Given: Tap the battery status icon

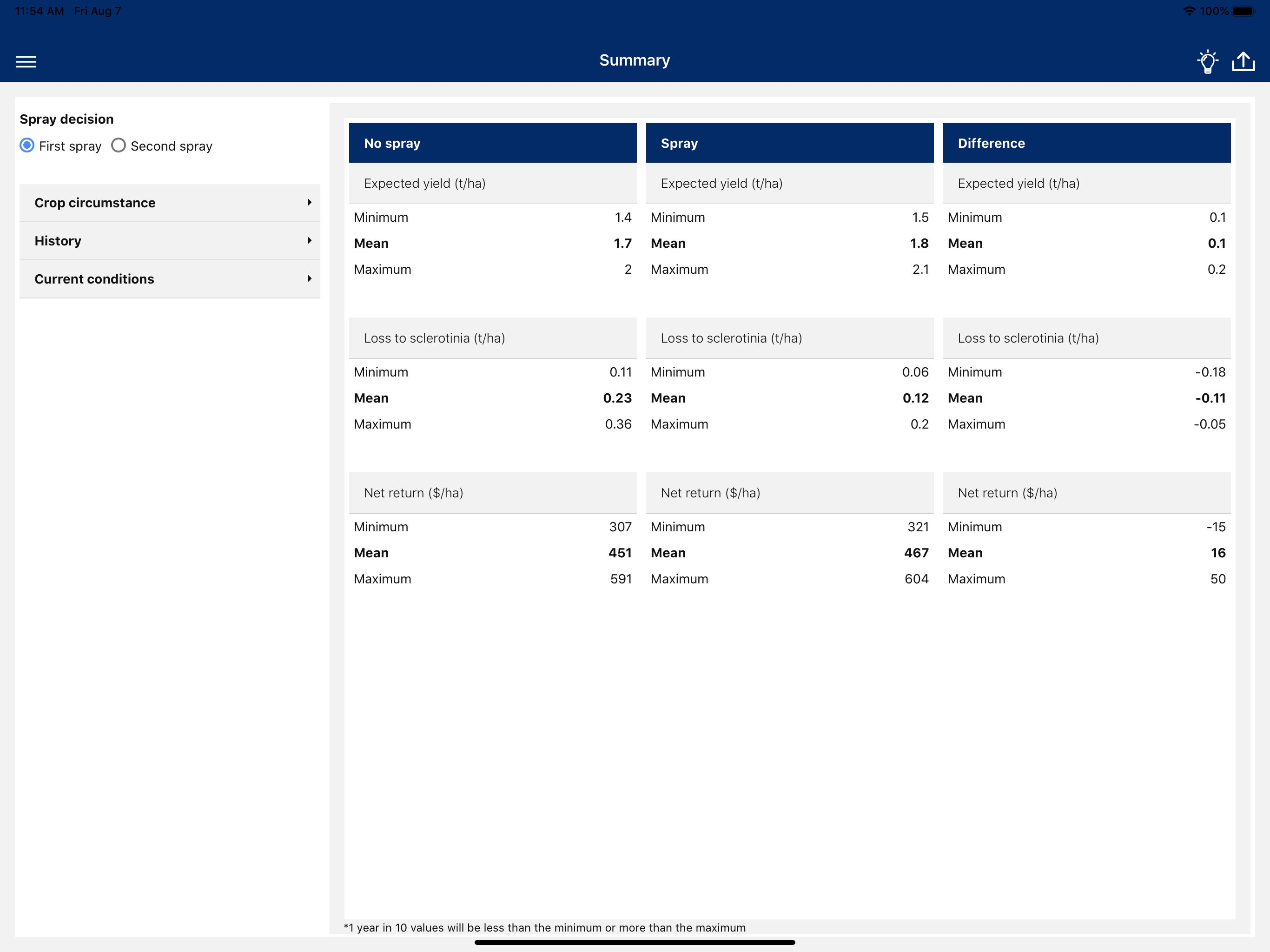Looking at the screenshot, I should pos(1243,11).
